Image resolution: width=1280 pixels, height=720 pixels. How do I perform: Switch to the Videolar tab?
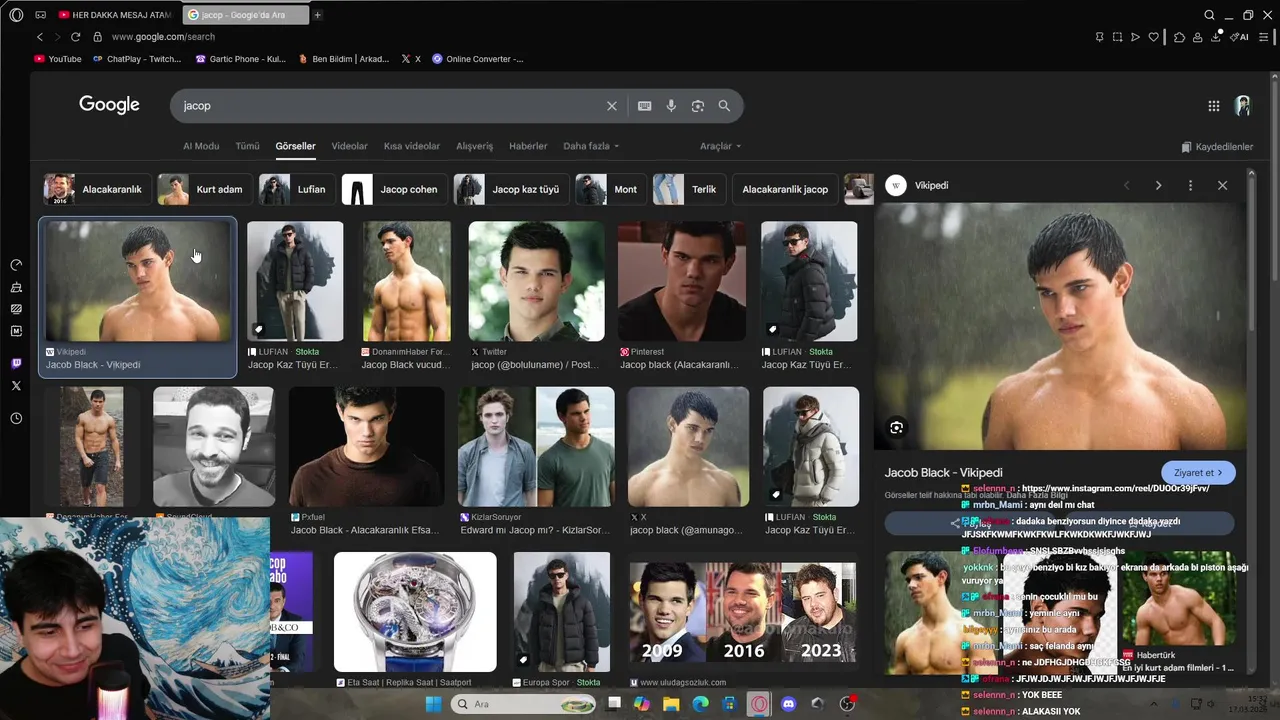[x=349, y=146]
